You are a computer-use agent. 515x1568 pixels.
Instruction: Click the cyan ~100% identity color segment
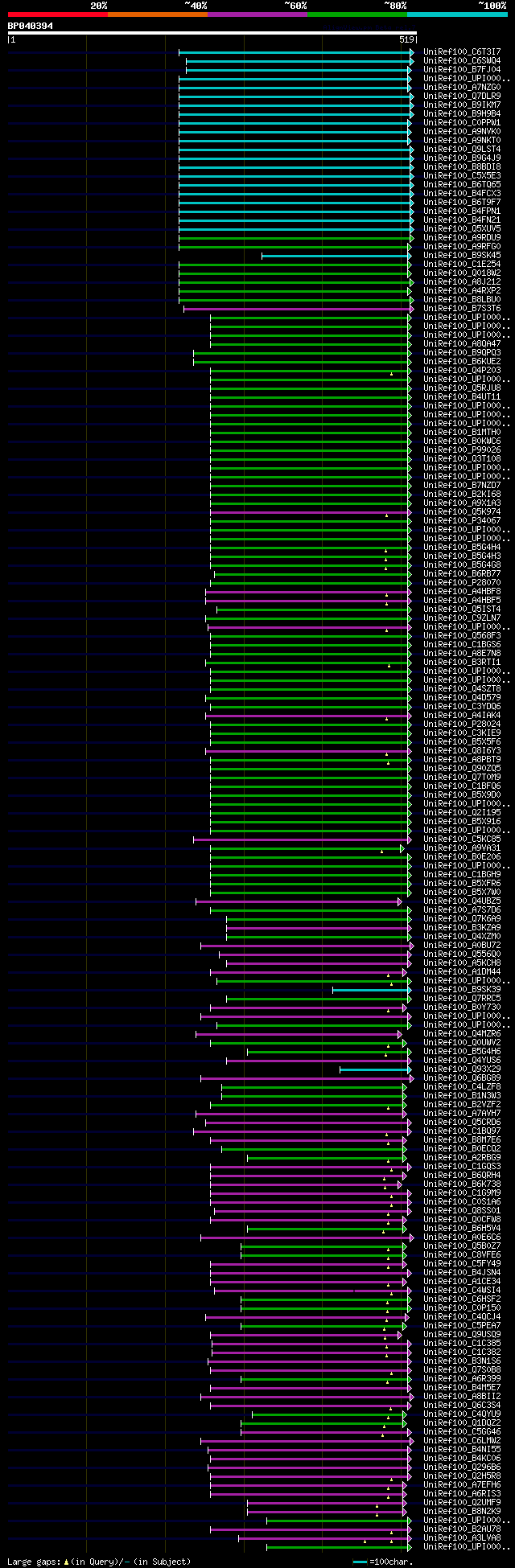click(x=457, y=14)
